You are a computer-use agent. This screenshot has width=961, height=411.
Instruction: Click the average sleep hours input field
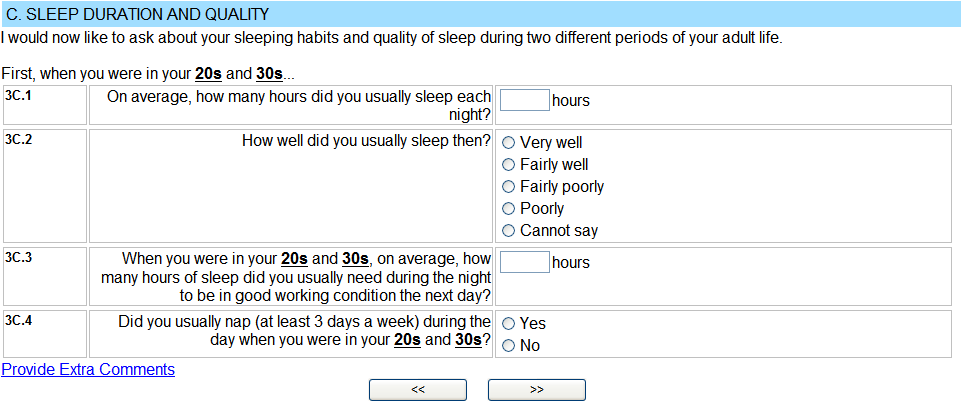tap(524, 100)
